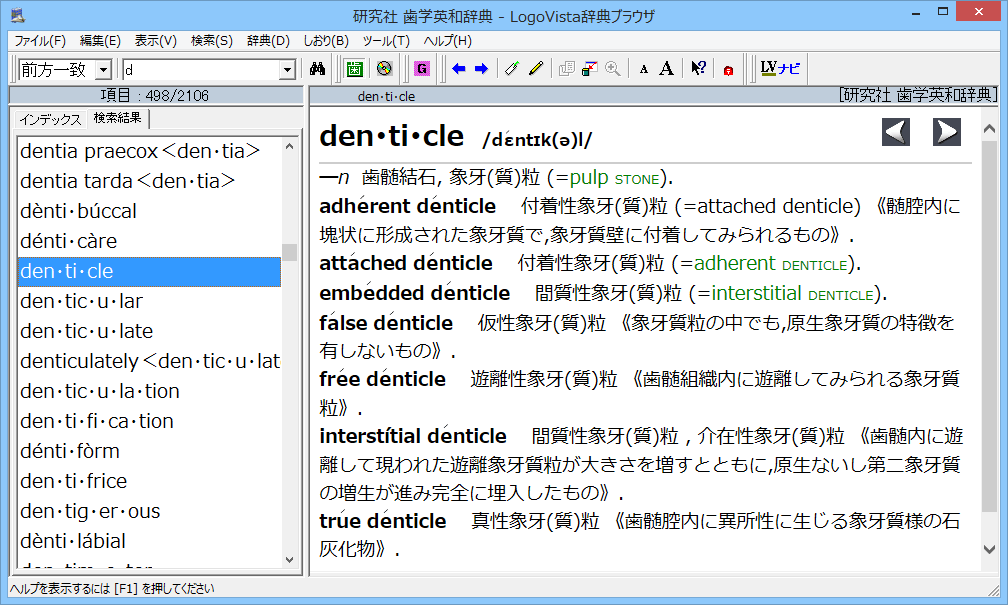Viewport: 1008px width, 605px height.
Task: Click results list scroll up arrow
Action: click(x=289, y=147)
